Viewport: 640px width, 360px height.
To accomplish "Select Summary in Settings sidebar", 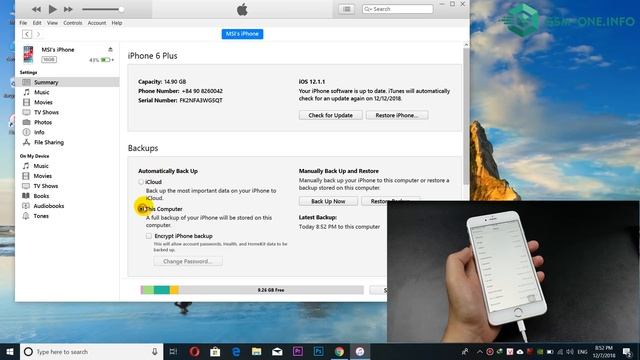I will tap(67, 82).
